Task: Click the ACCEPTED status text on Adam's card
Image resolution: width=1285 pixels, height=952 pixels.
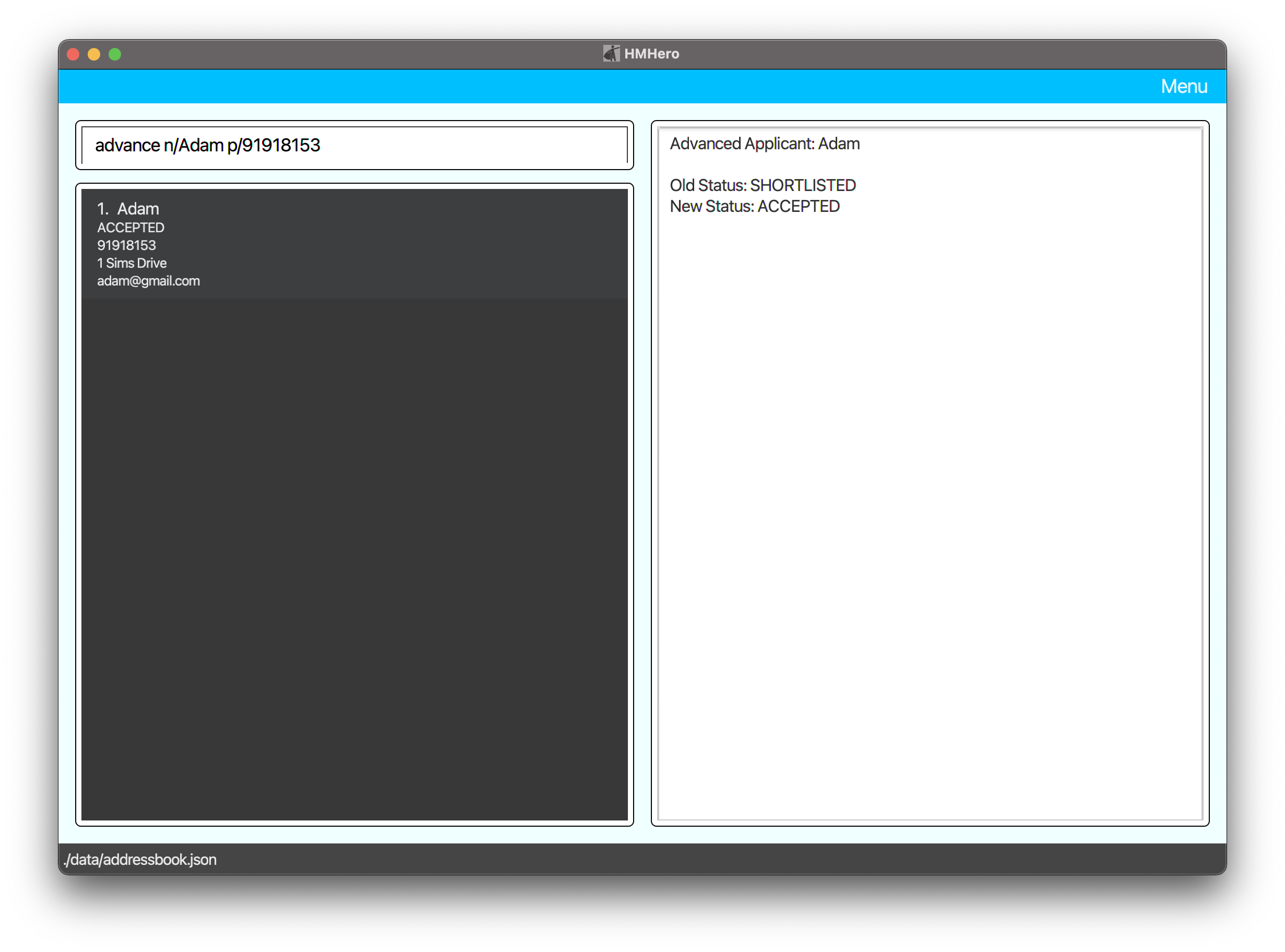Action: click(130, 228)
